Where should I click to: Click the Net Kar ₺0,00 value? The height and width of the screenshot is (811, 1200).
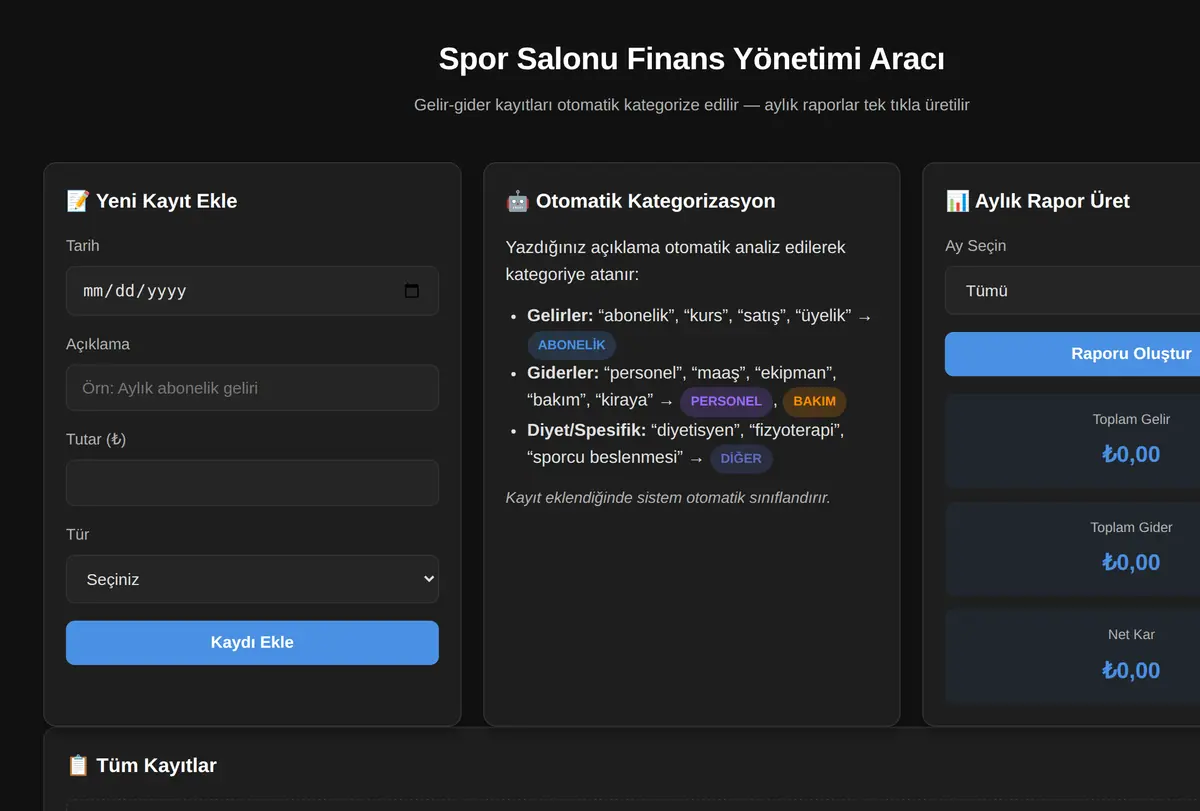point(1131,670)
